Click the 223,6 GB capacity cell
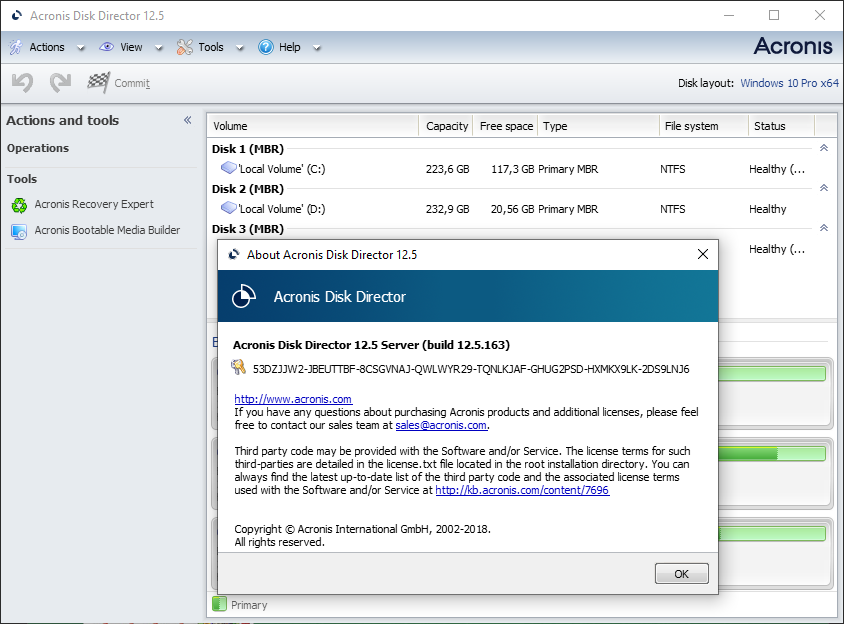844x624 pixels. [447, 169]
